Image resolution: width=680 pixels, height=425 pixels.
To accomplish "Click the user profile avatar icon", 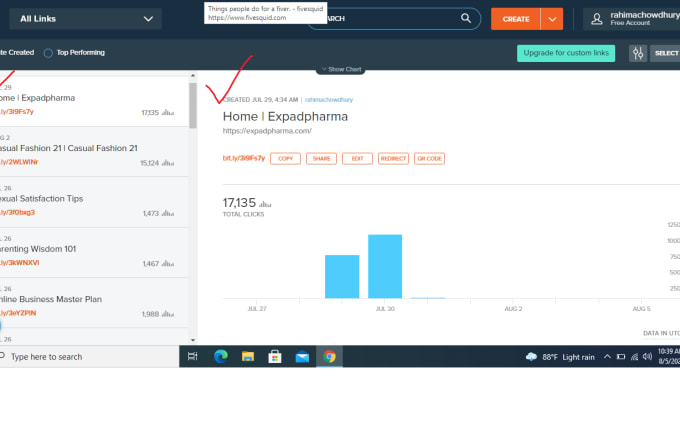I will pyautogui.click(x=597, y=19).
